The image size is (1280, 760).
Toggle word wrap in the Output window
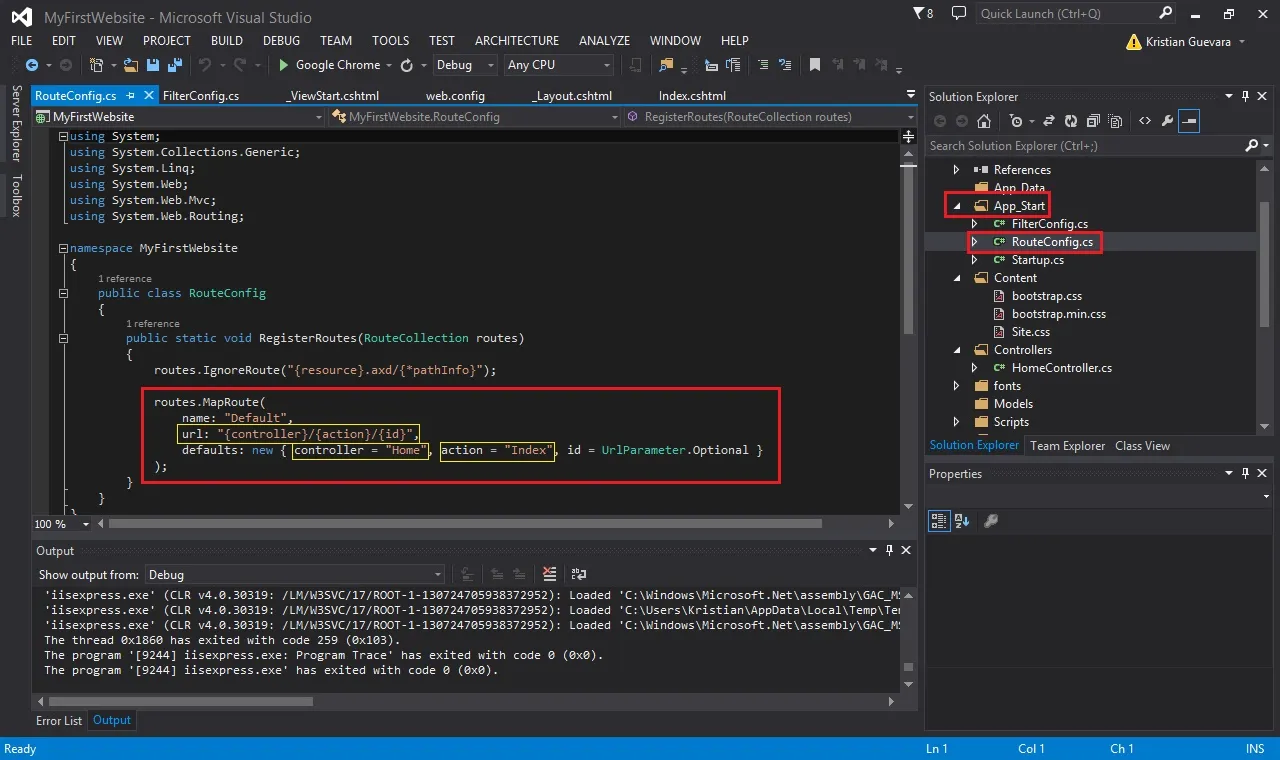click(579, 574)
